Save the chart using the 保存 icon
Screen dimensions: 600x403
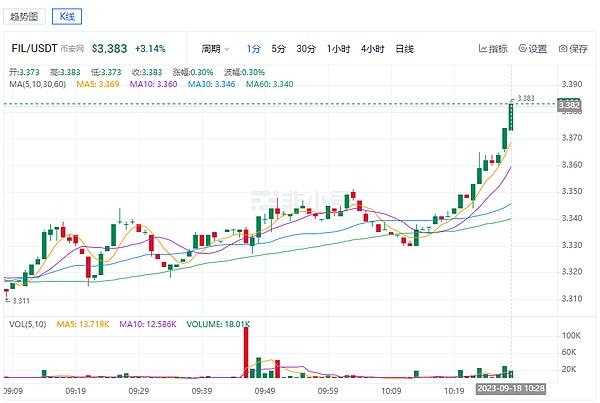click(x=563, y=48)
